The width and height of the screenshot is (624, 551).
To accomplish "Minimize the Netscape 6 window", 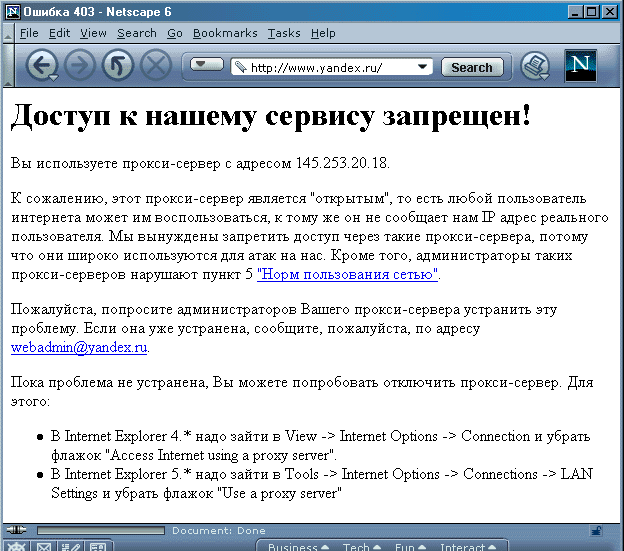I will point(575,12).
